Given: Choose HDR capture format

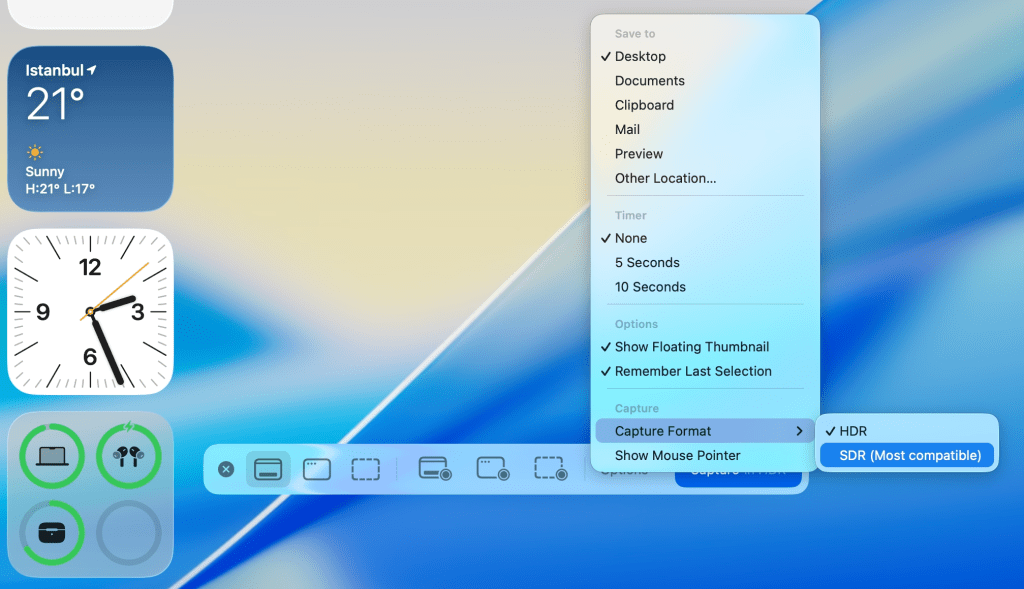Looking at the screenshot, I should (x=853, y=431).
